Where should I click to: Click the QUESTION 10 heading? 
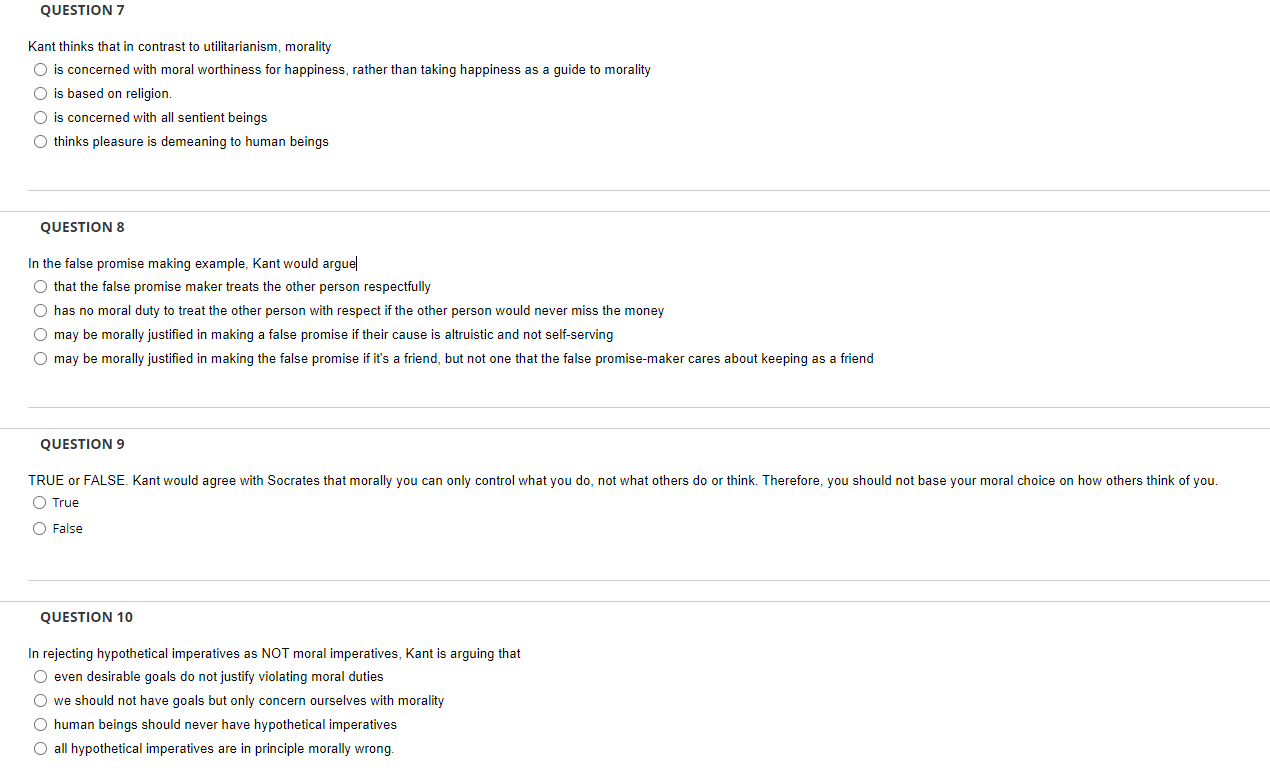(86, 617)
